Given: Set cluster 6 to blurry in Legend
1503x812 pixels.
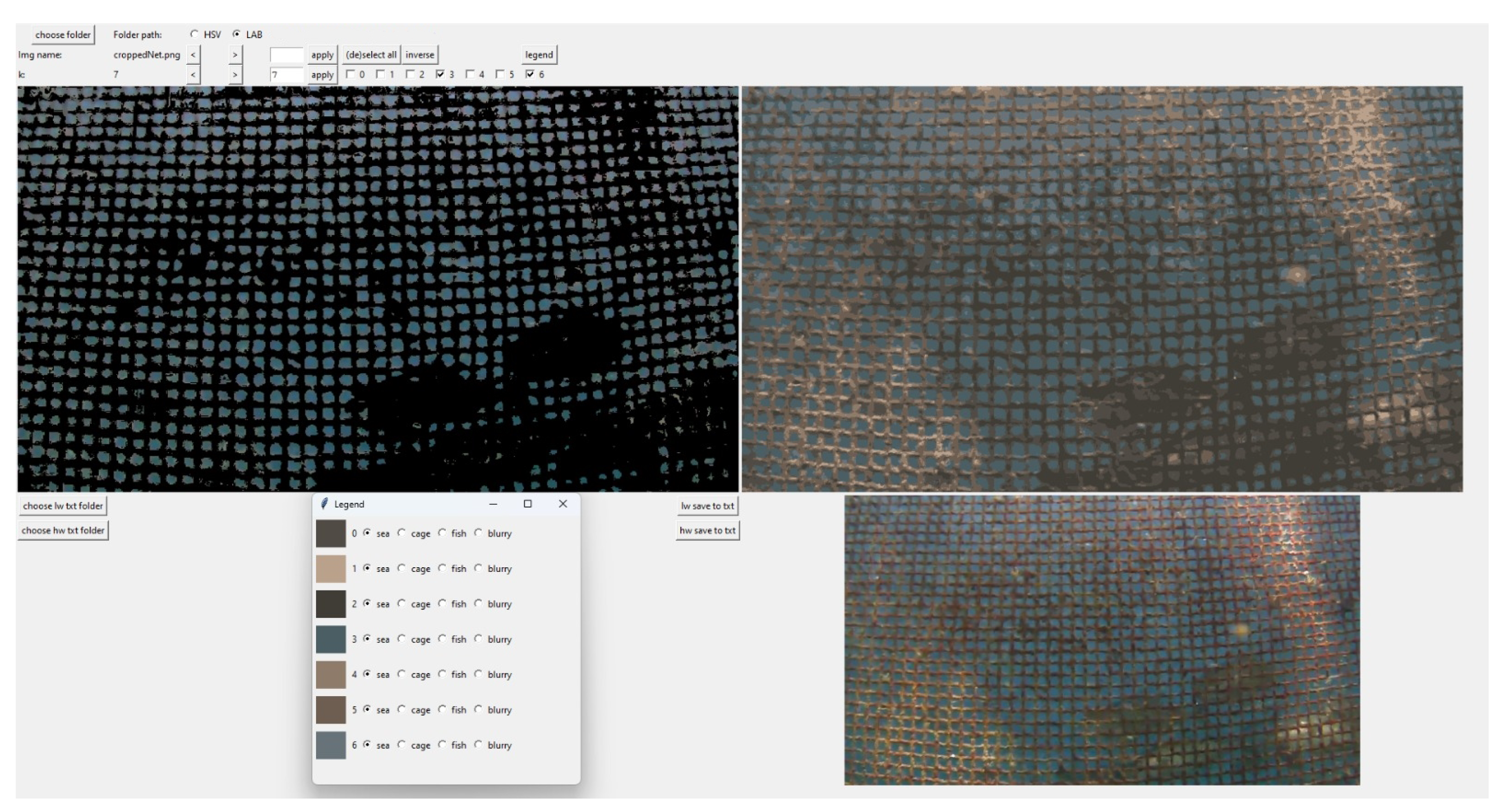Looking at the screenshot, I should (478, 745).
